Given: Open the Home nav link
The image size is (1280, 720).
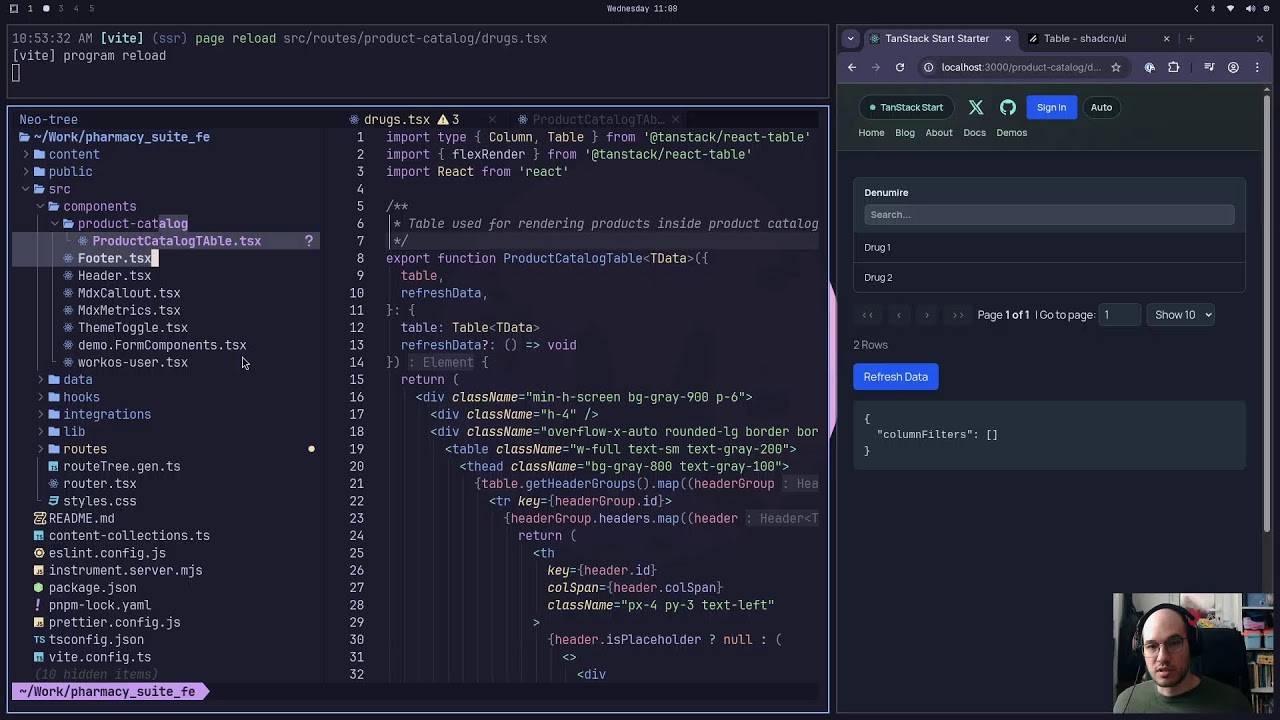Looking at the screenshot, I should coord(871,132).
